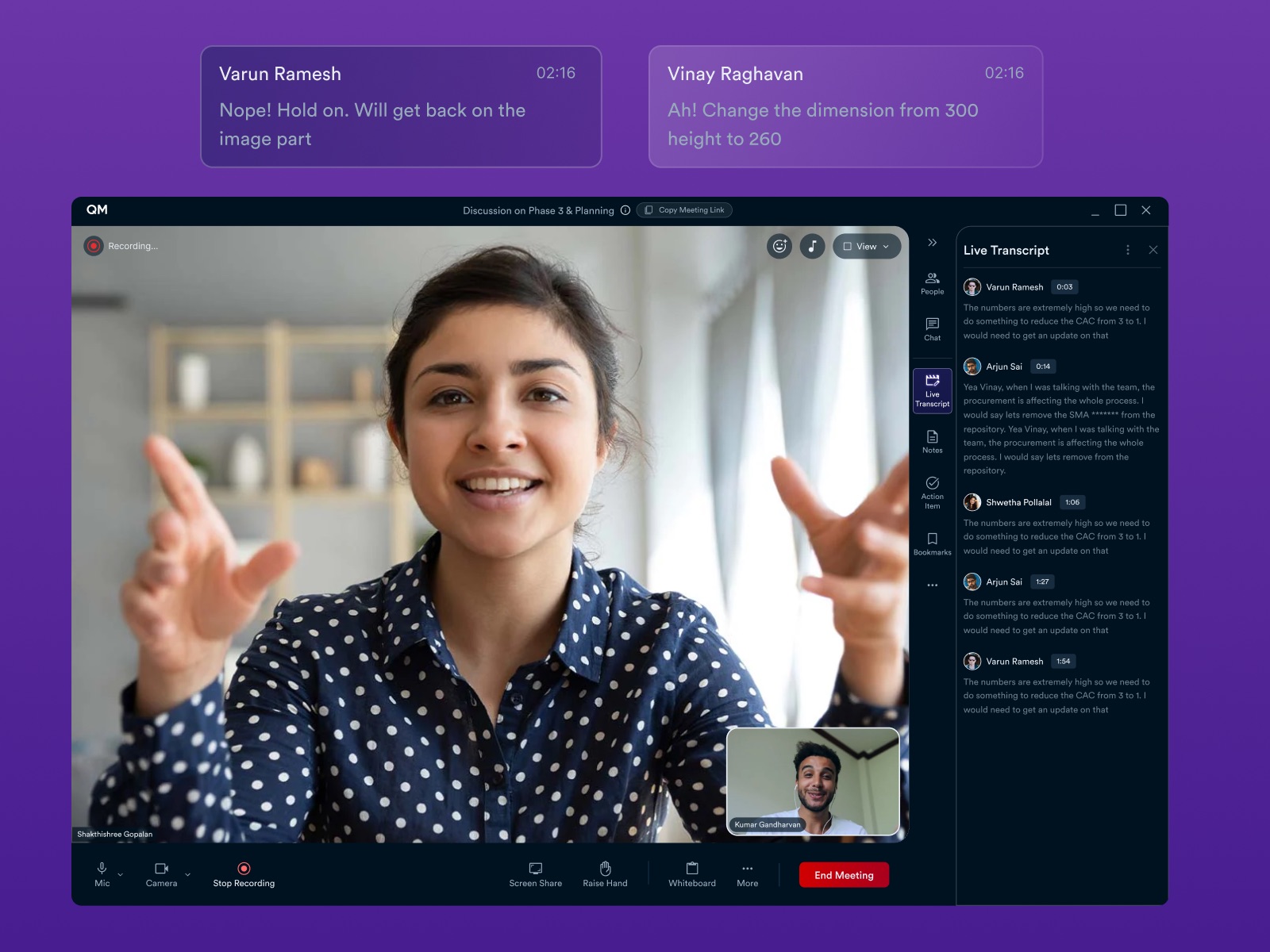Click Raise Hand
Image resolution: width=1270 pixels, height=952 pixels.
click(x=605, y=874)
